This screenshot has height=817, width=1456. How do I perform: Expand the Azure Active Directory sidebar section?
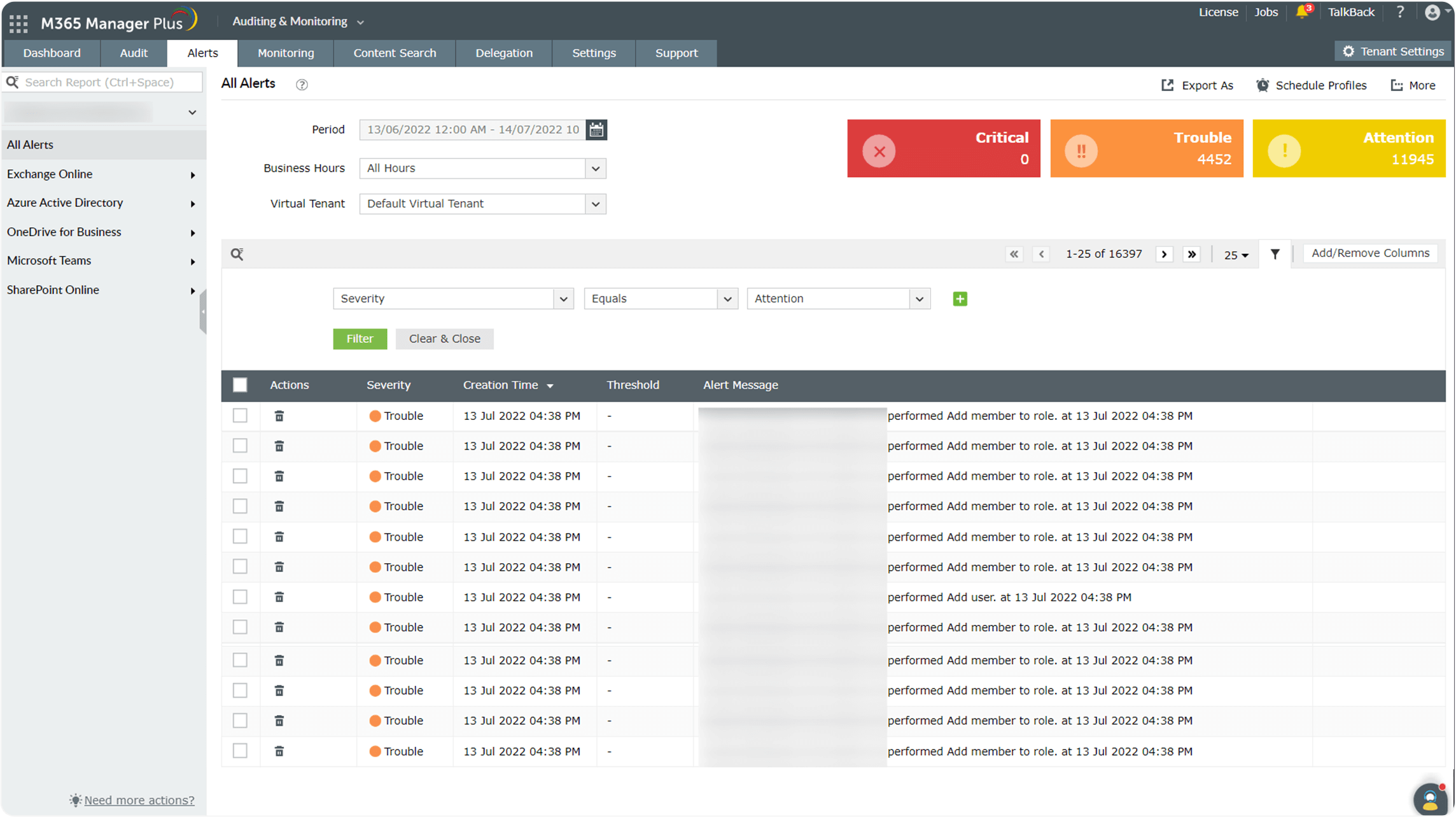193,203
